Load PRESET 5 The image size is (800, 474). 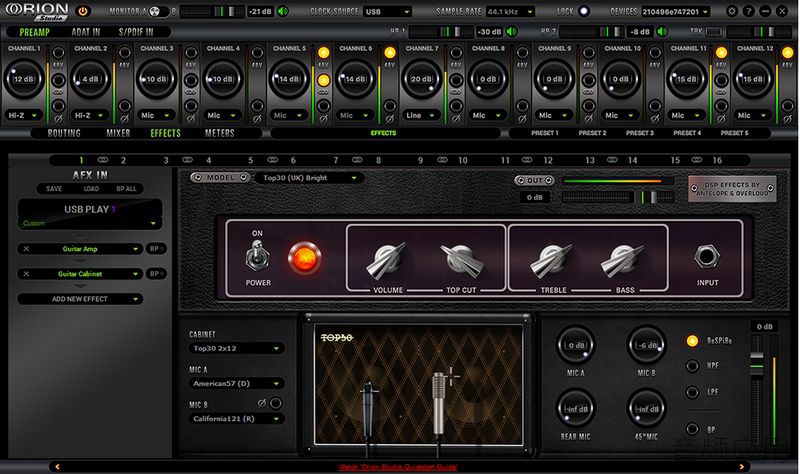(x=734, y=133)
